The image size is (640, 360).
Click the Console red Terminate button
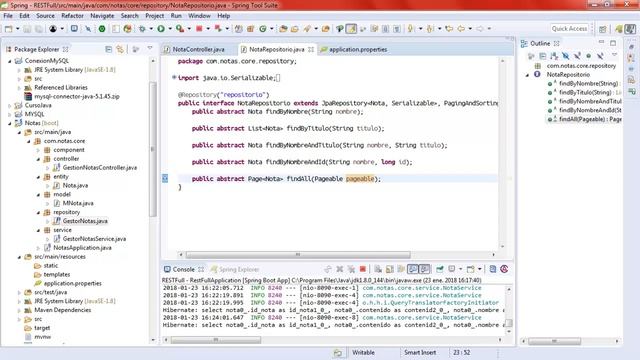[362, 269]
